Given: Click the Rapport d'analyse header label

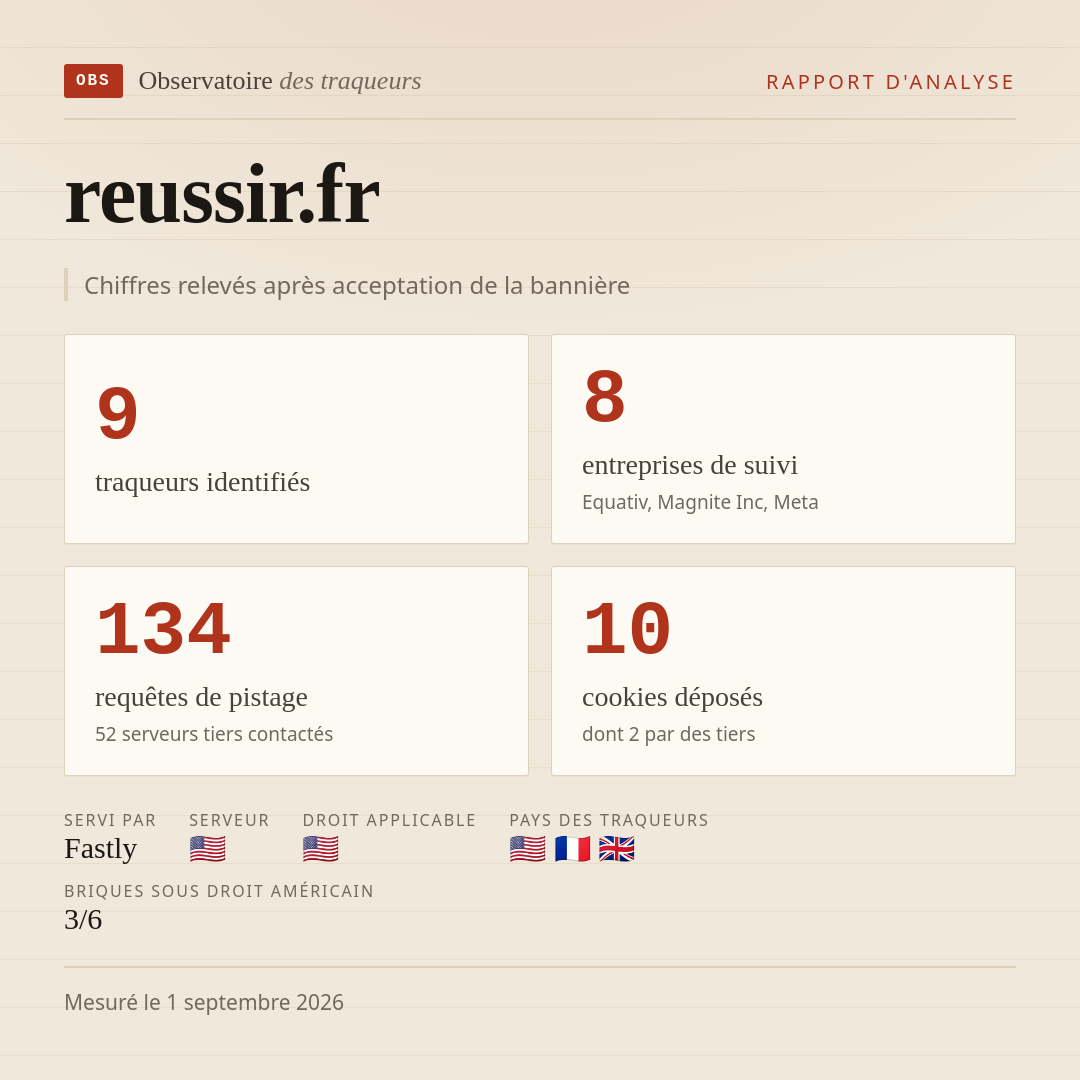Looking at the screenshot, I should click(891, 82).
